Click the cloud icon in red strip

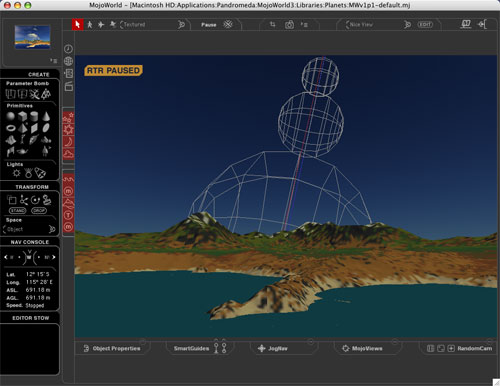[68, 154]
